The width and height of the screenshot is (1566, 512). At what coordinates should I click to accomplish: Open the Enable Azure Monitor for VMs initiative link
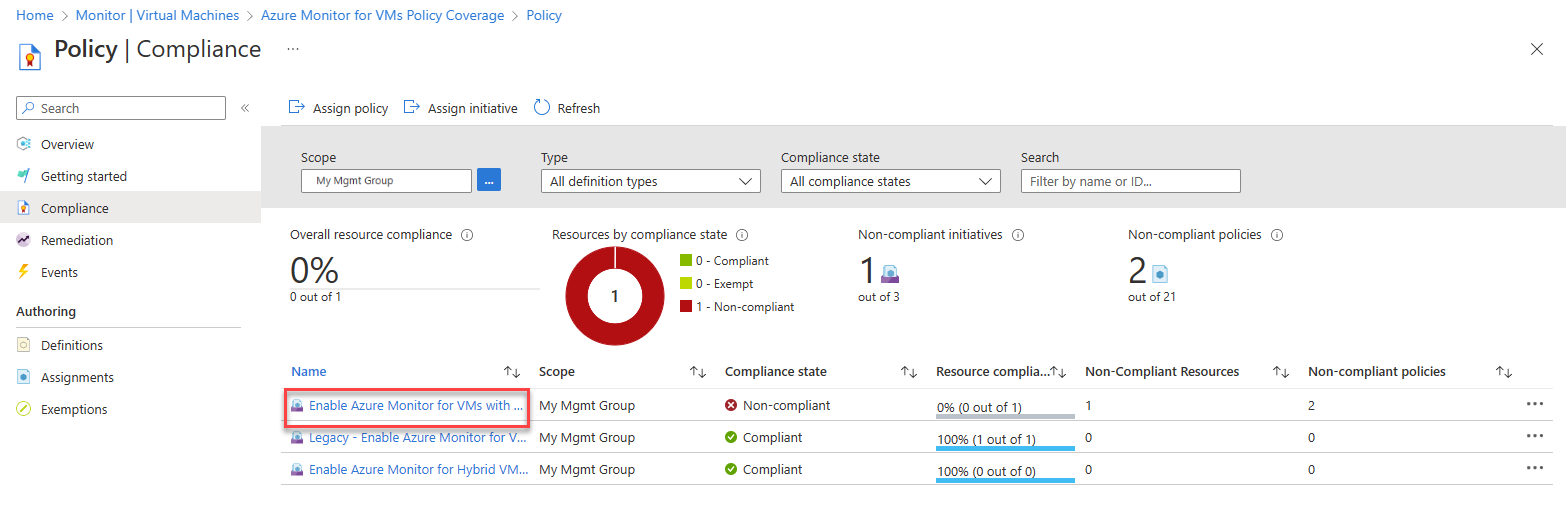click(x=416, y=406)
